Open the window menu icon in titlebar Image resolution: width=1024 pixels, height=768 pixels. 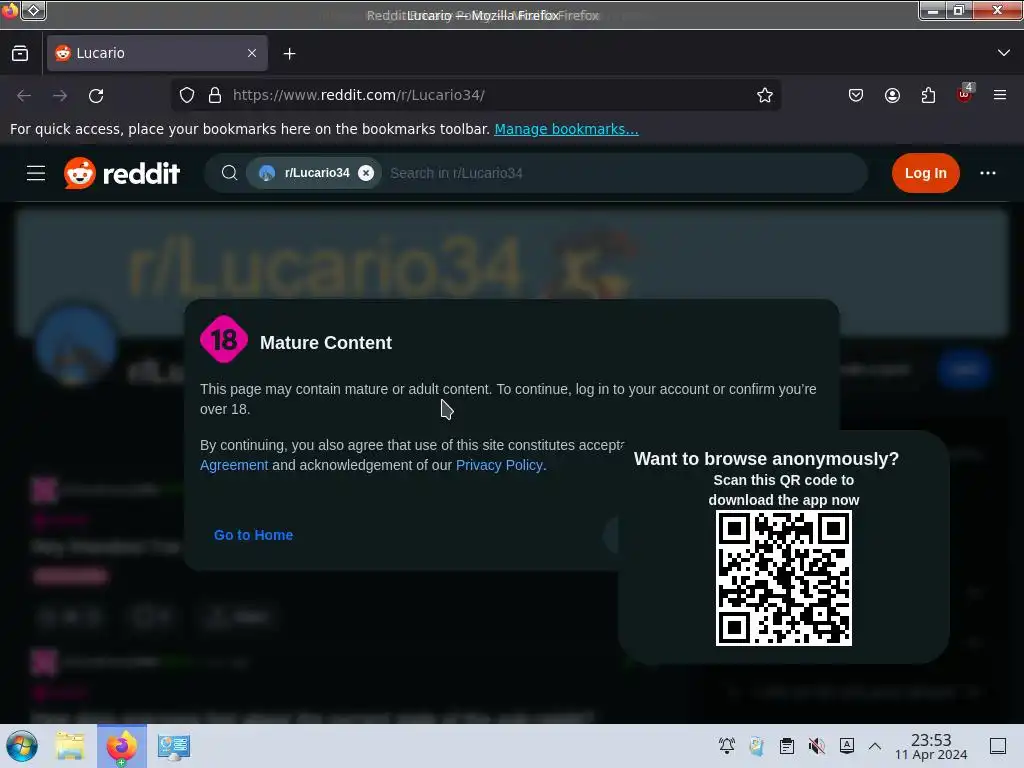pyautogui.click(x=34, y=10)
